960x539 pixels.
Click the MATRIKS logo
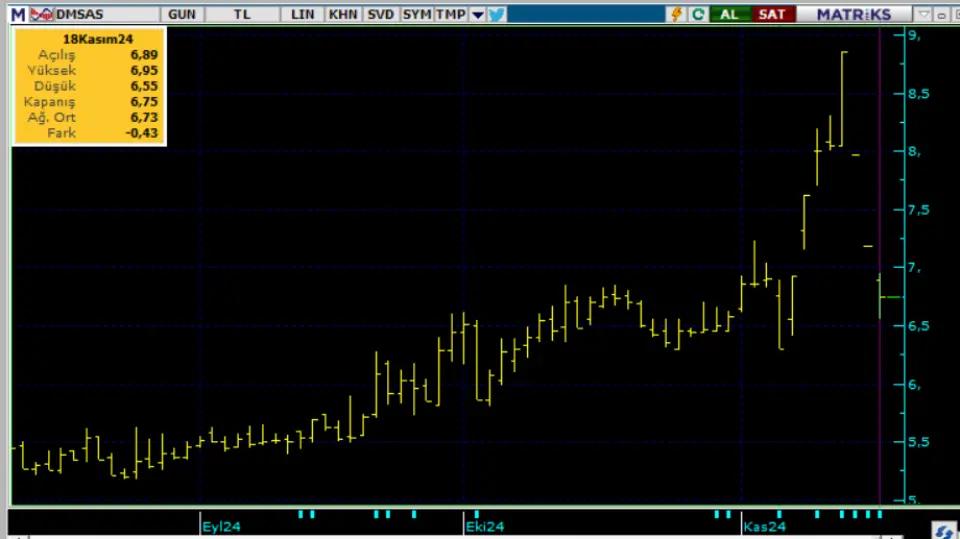(854, 14)
